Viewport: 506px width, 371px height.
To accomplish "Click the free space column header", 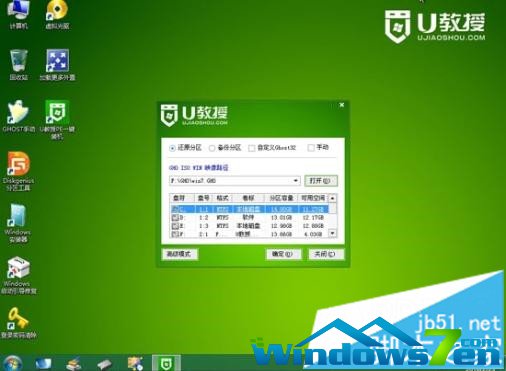I will tap(313, 198).
